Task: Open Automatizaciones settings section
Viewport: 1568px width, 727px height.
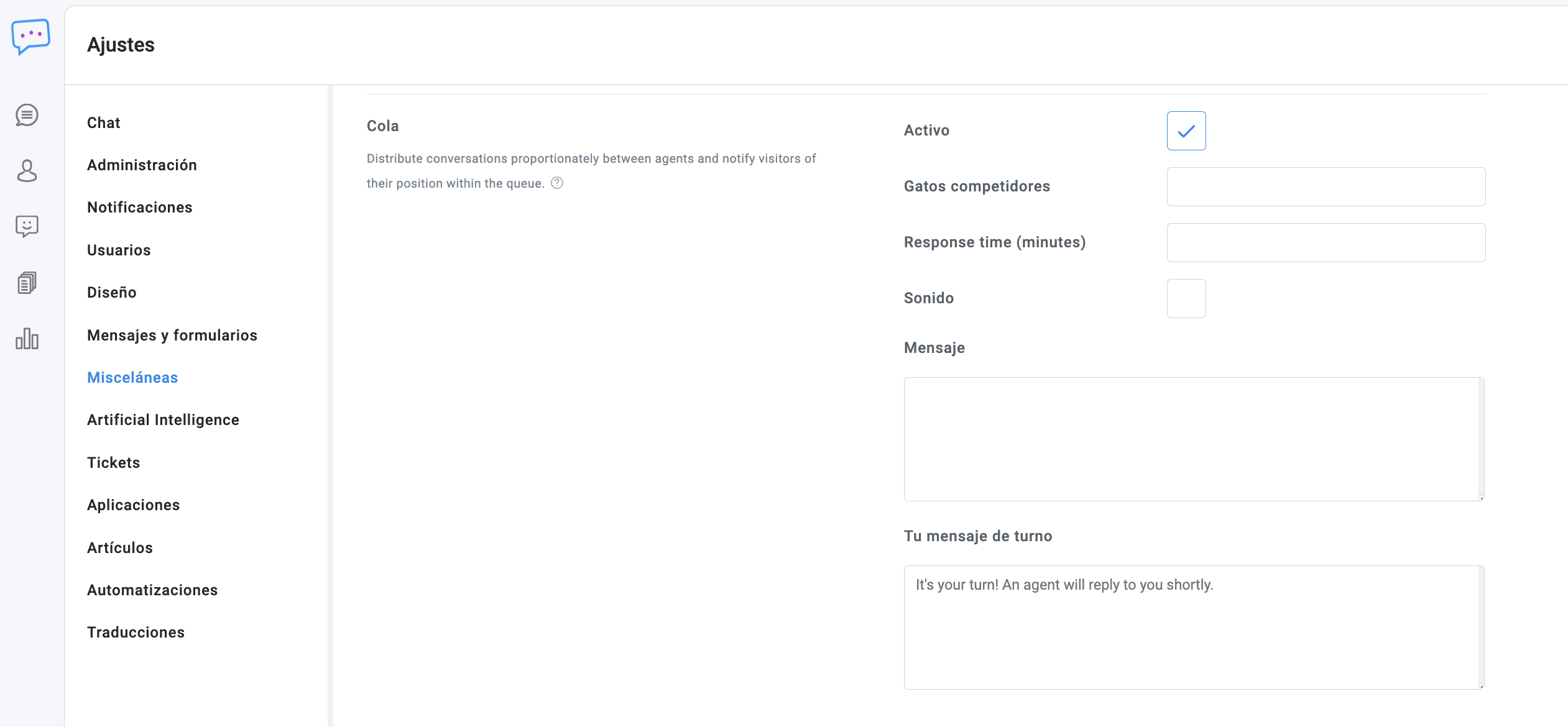Action: [x=152, y=590]
